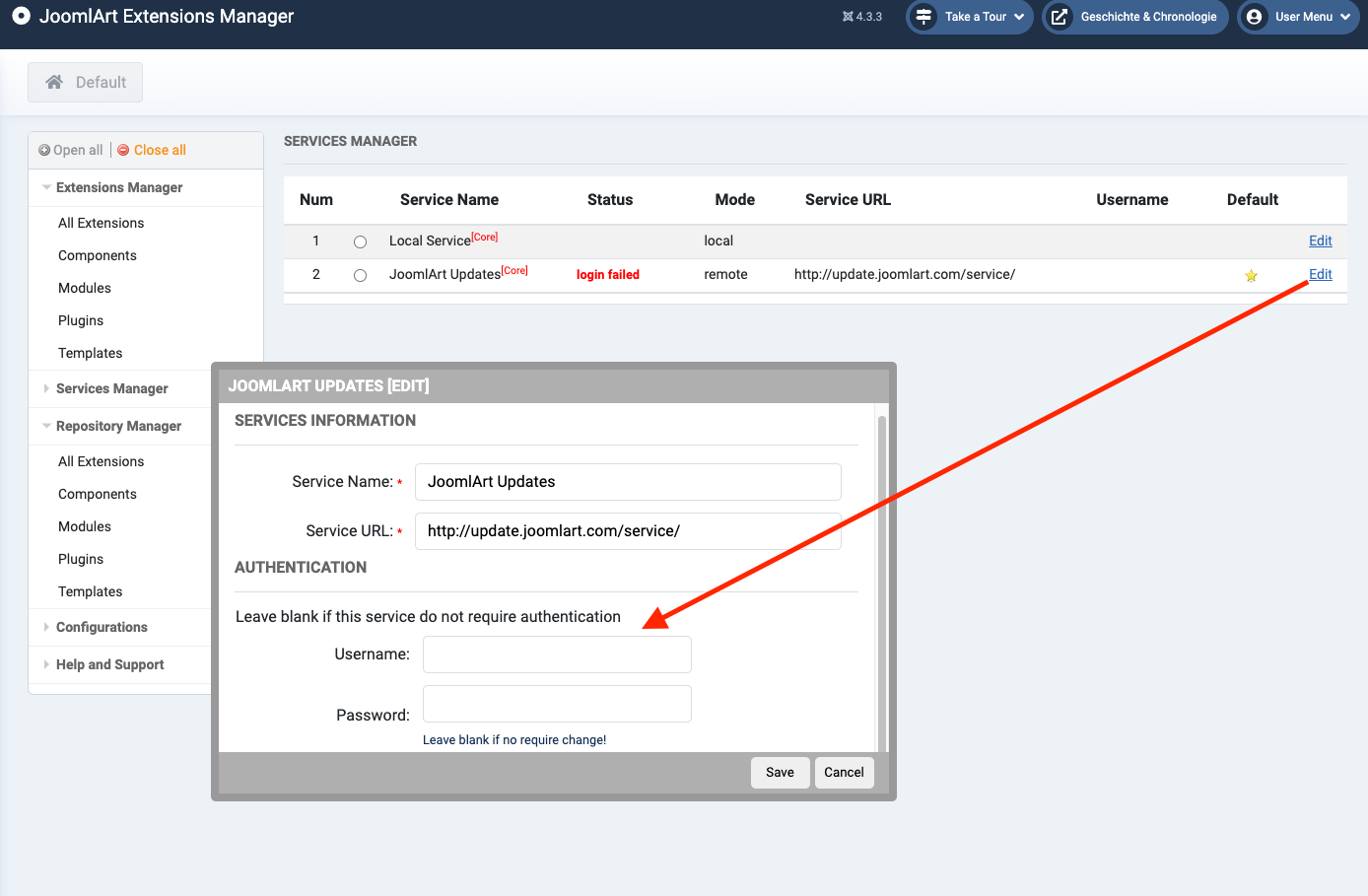Click the Username field in Authentication
The width and height of the screenshot is (1368, 896).
(x=557, y=655)
